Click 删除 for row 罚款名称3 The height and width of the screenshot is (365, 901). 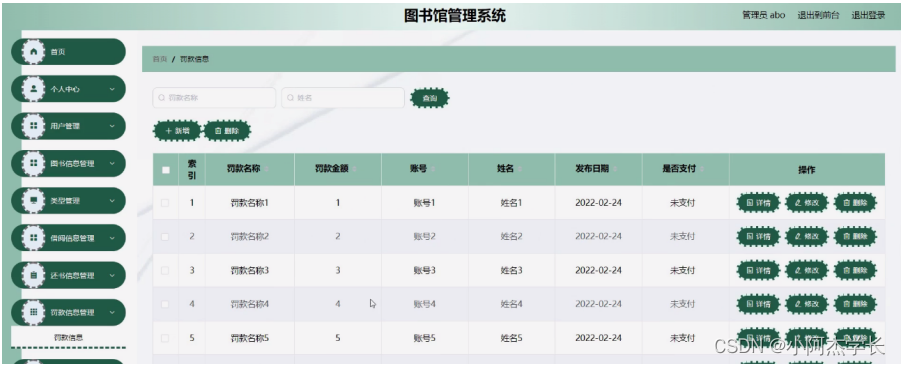click(x=856, y=270)
